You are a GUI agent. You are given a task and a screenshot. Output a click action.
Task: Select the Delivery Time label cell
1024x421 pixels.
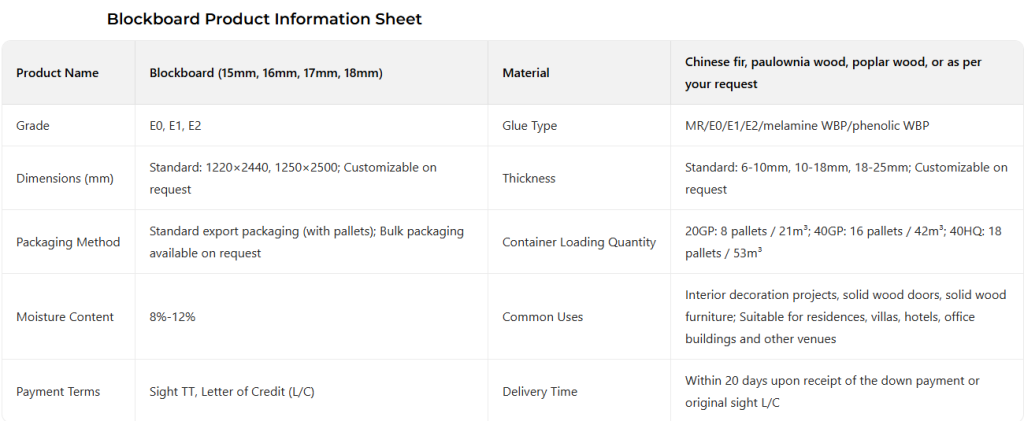tap(540, 392)
